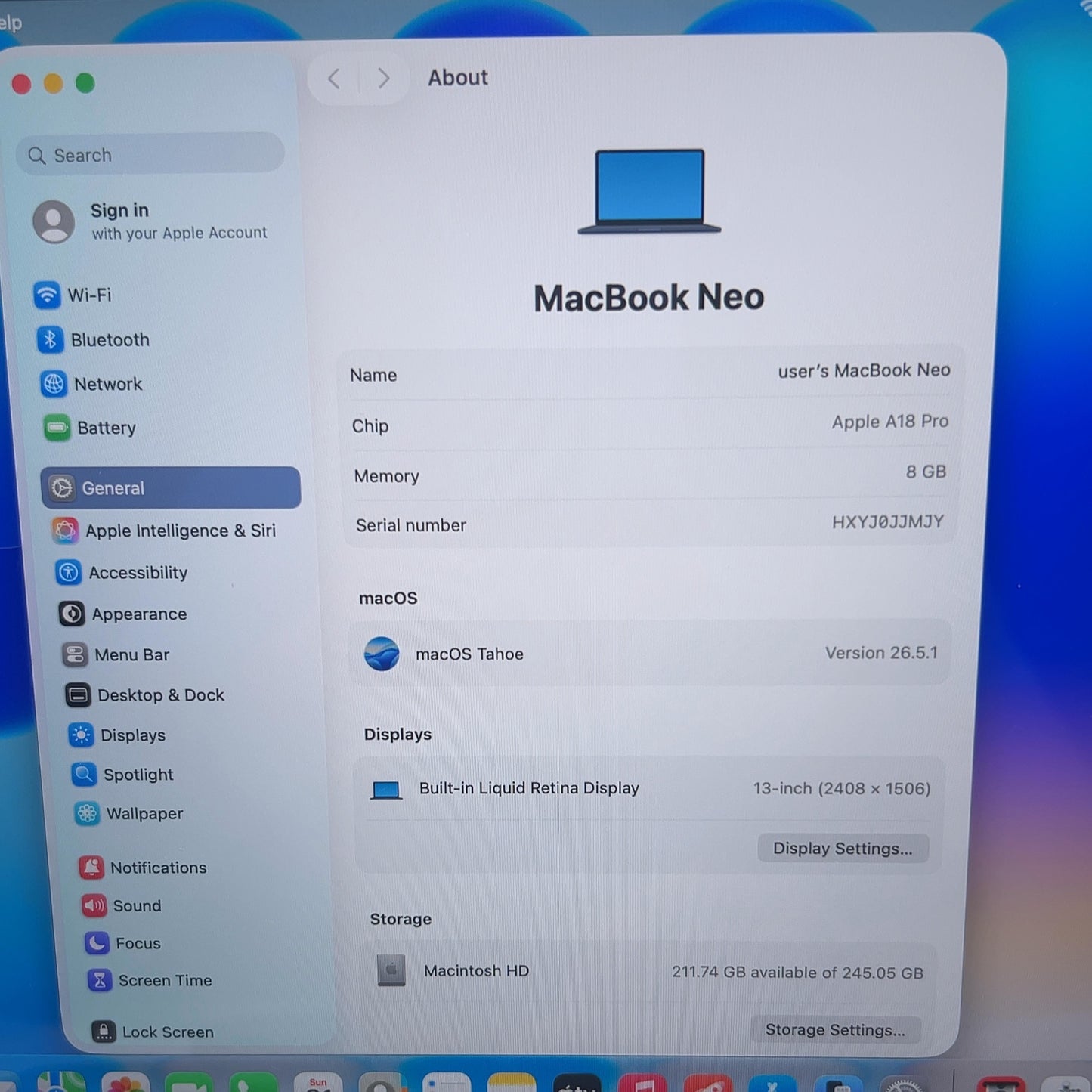Open Storage Settings... button
1092x1092 pixels.
pos(835,1030)
